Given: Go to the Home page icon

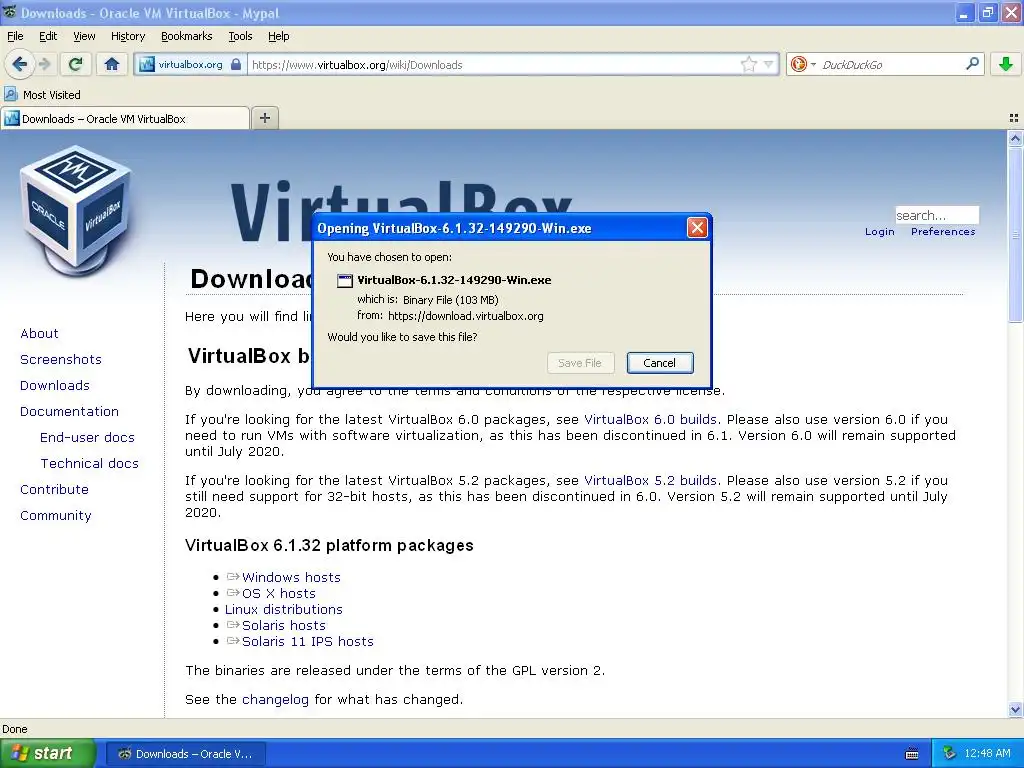Looking at the screenshot, I should 112,64.
